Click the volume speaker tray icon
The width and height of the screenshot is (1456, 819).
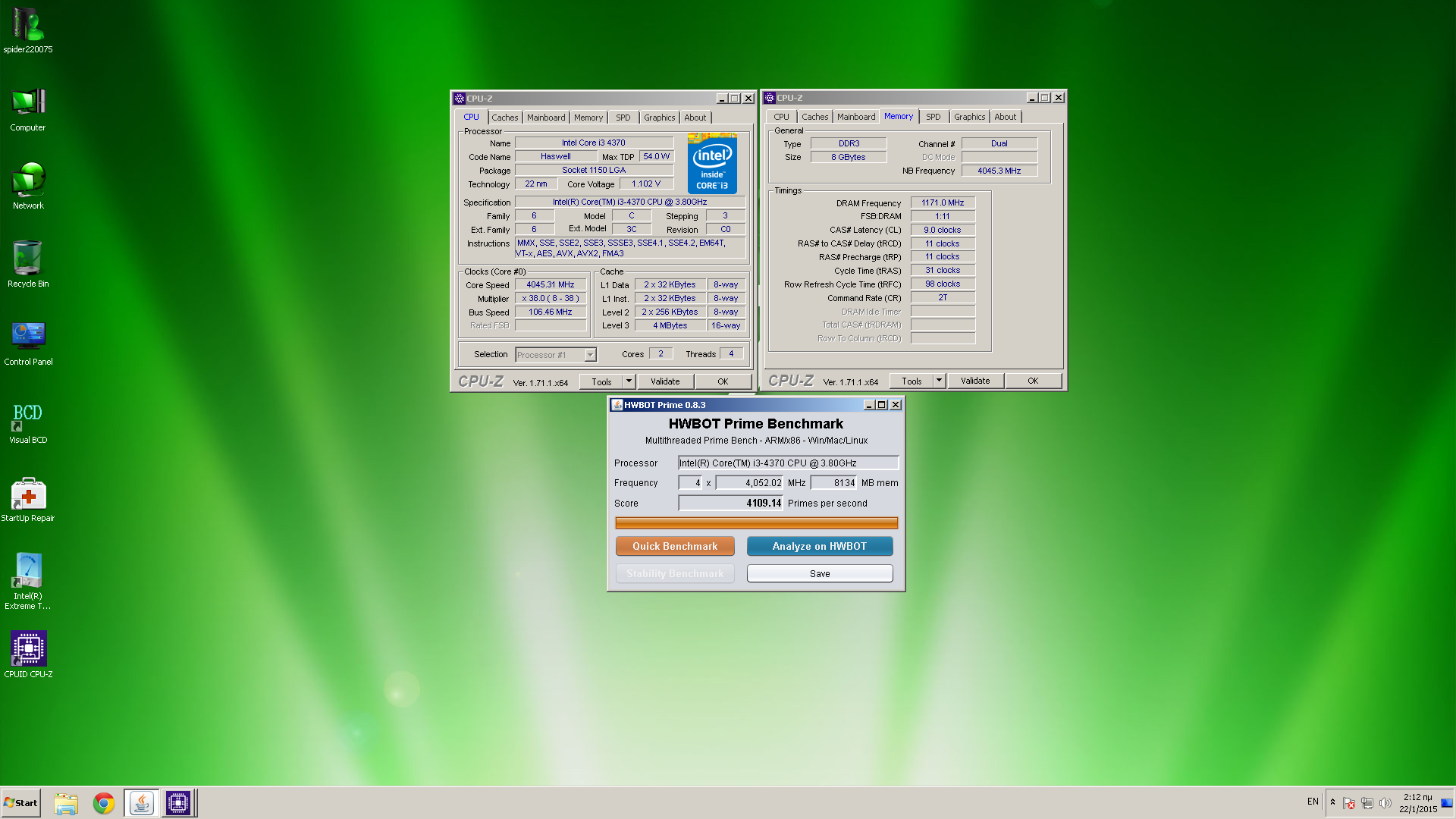point(1385,803)
